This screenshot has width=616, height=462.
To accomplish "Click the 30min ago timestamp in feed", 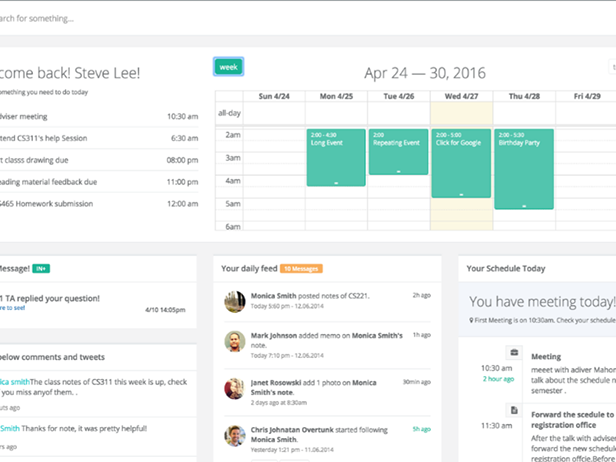I will pyautogui.click(x=417, y=382).
